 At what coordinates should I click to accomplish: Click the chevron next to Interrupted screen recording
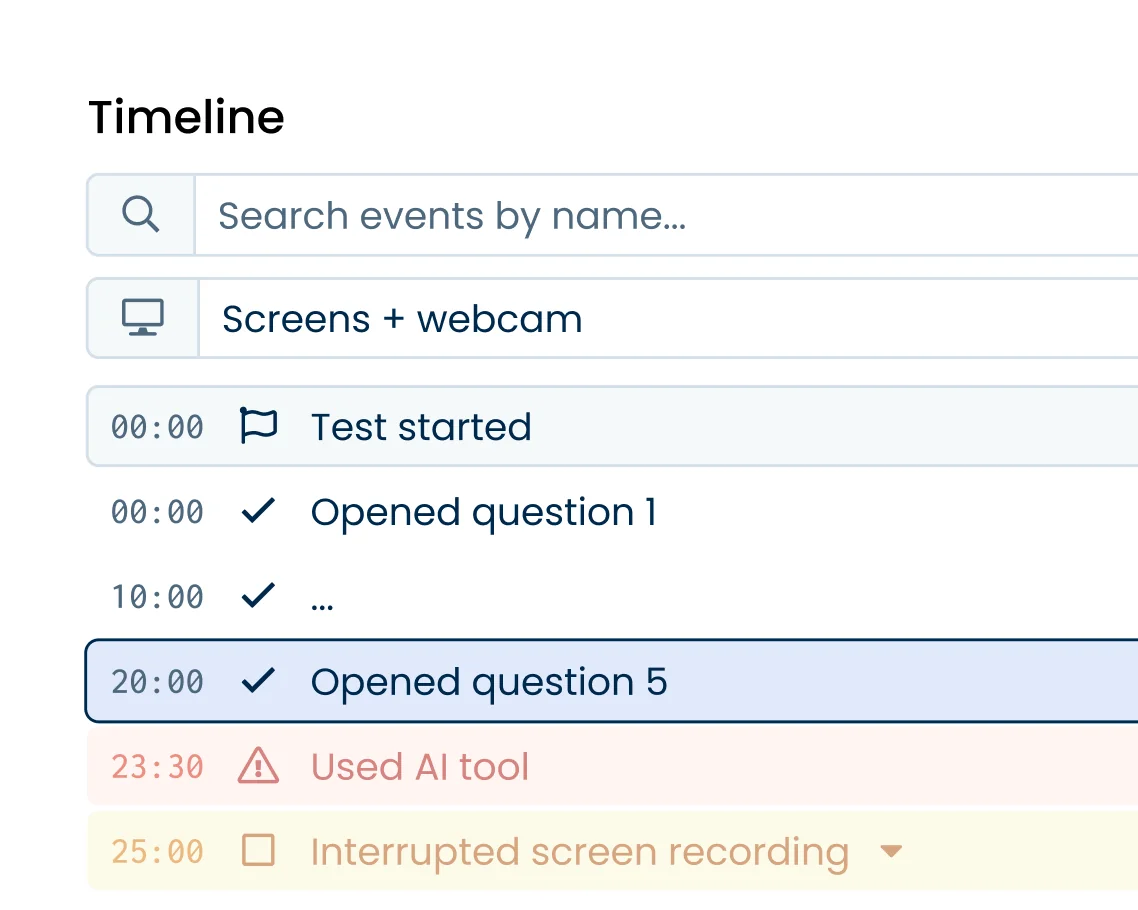click(891, 851)
